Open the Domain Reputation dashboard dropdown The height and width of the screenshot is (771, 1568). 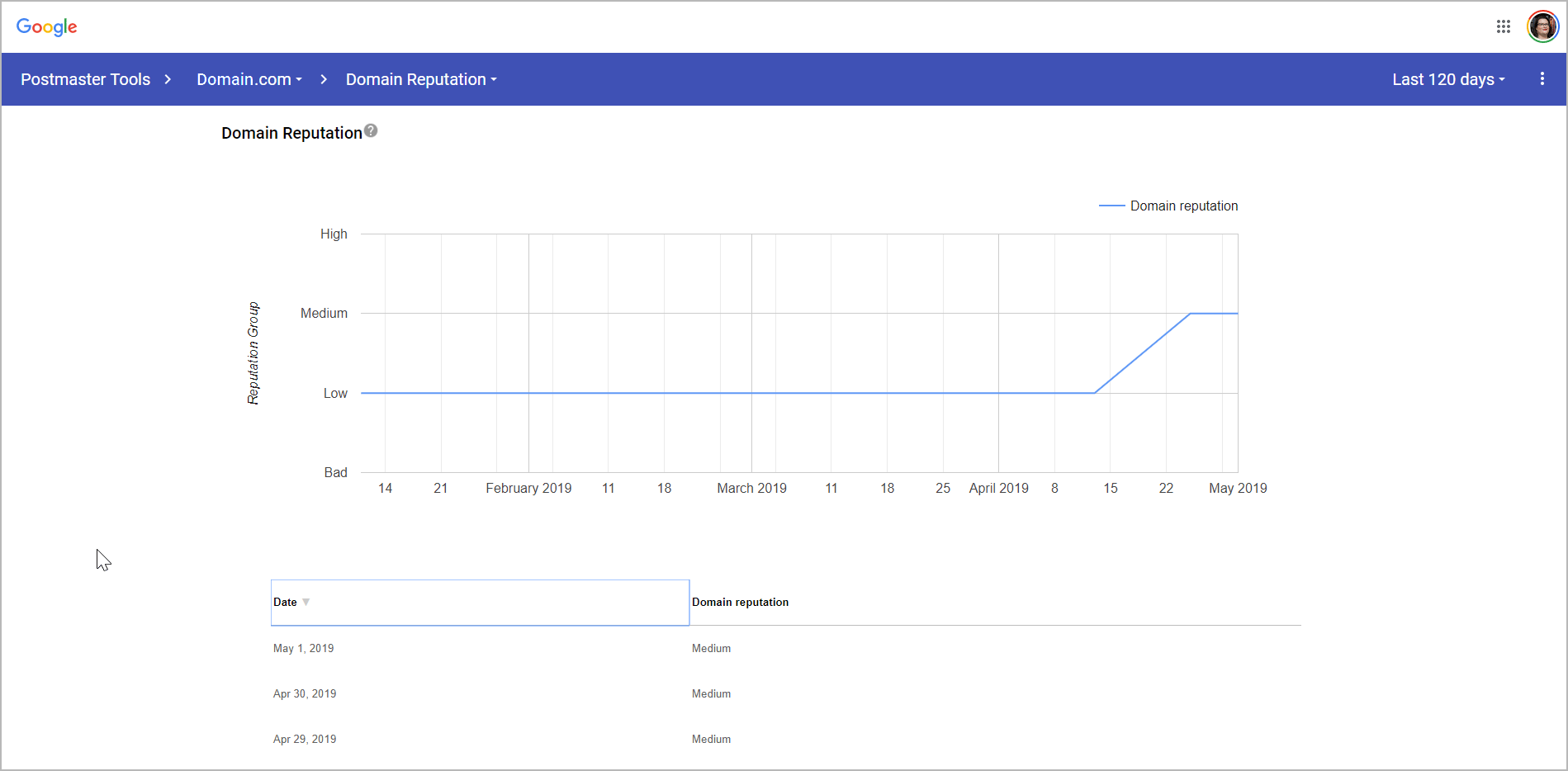(x=421, y=79)
